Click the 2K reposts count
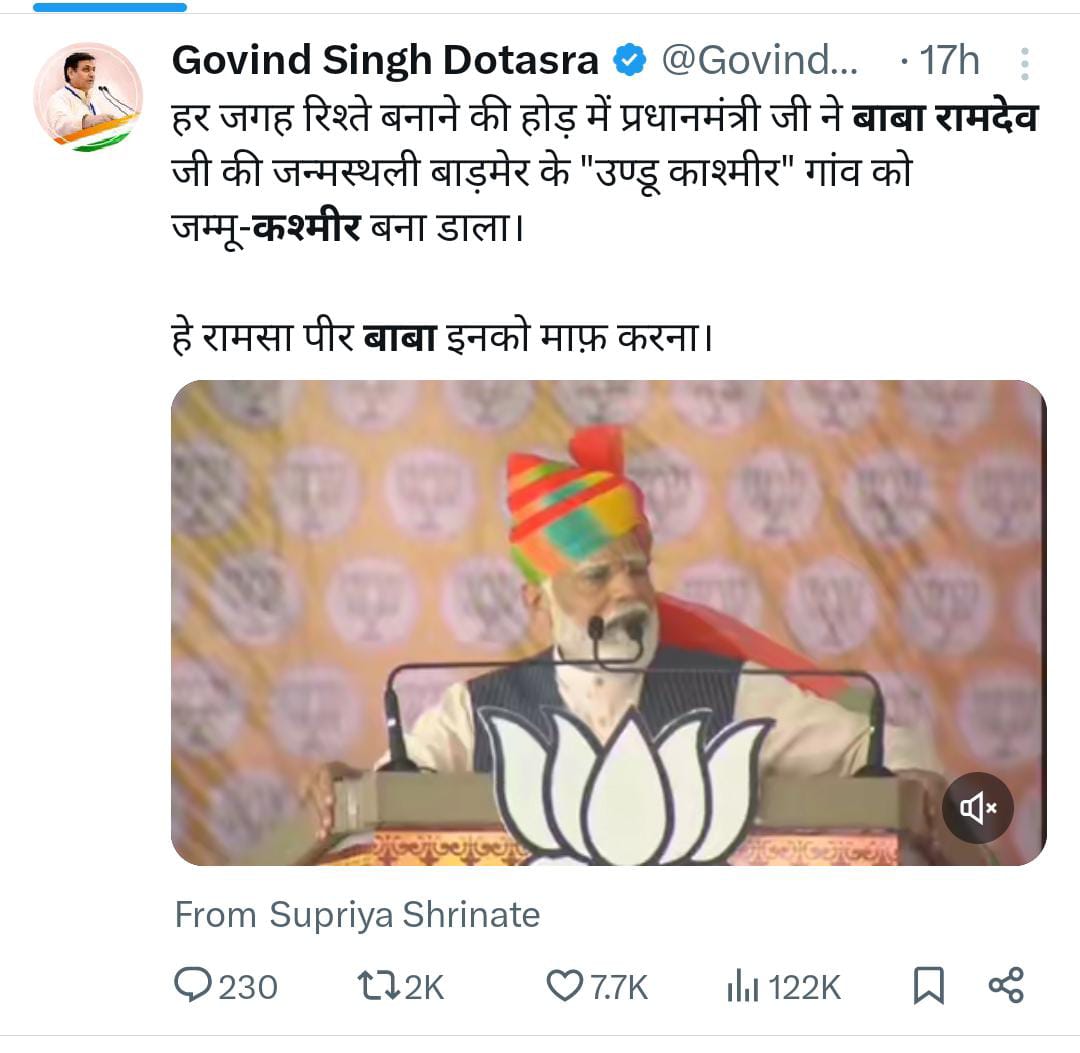1080x1053 pixels. [424, 987]
